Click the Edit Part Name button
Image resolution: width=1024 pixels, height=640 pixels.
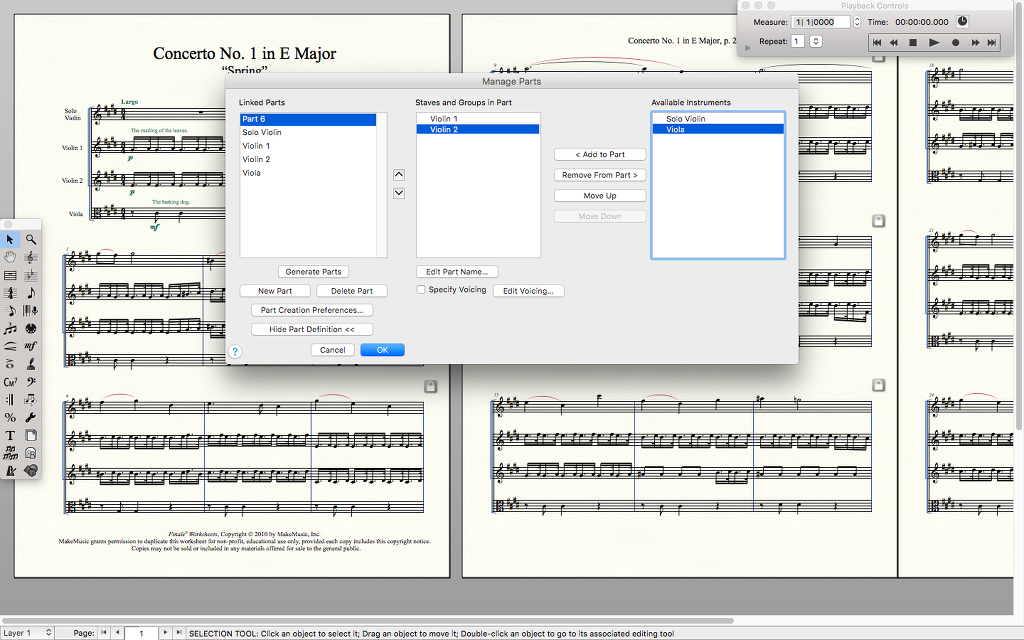point(457,272)
